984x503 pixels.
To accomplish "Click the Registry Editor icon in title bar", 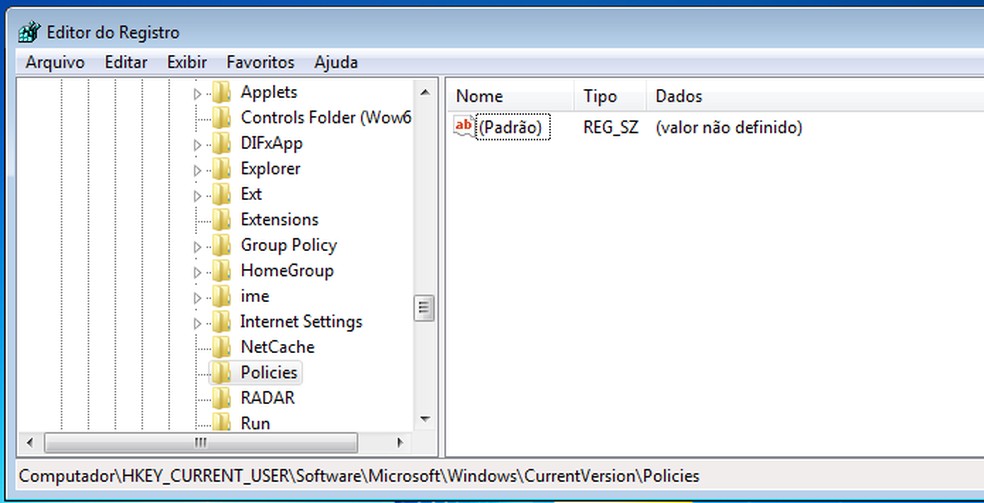I will pyautogui.click(x=28, y=32).
